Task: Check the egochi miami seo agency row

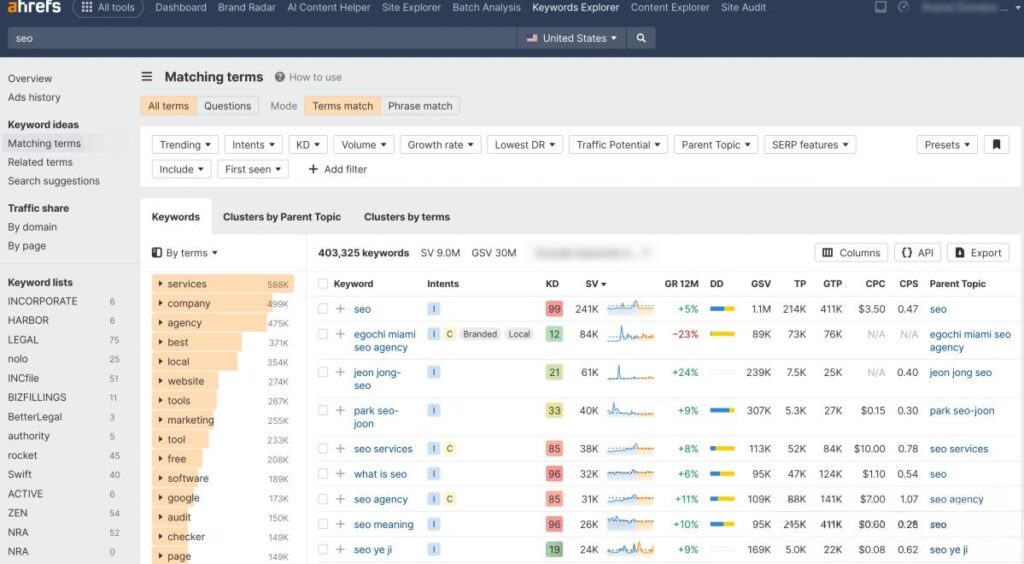Action: pyautogui.click(x=323, y=334)
